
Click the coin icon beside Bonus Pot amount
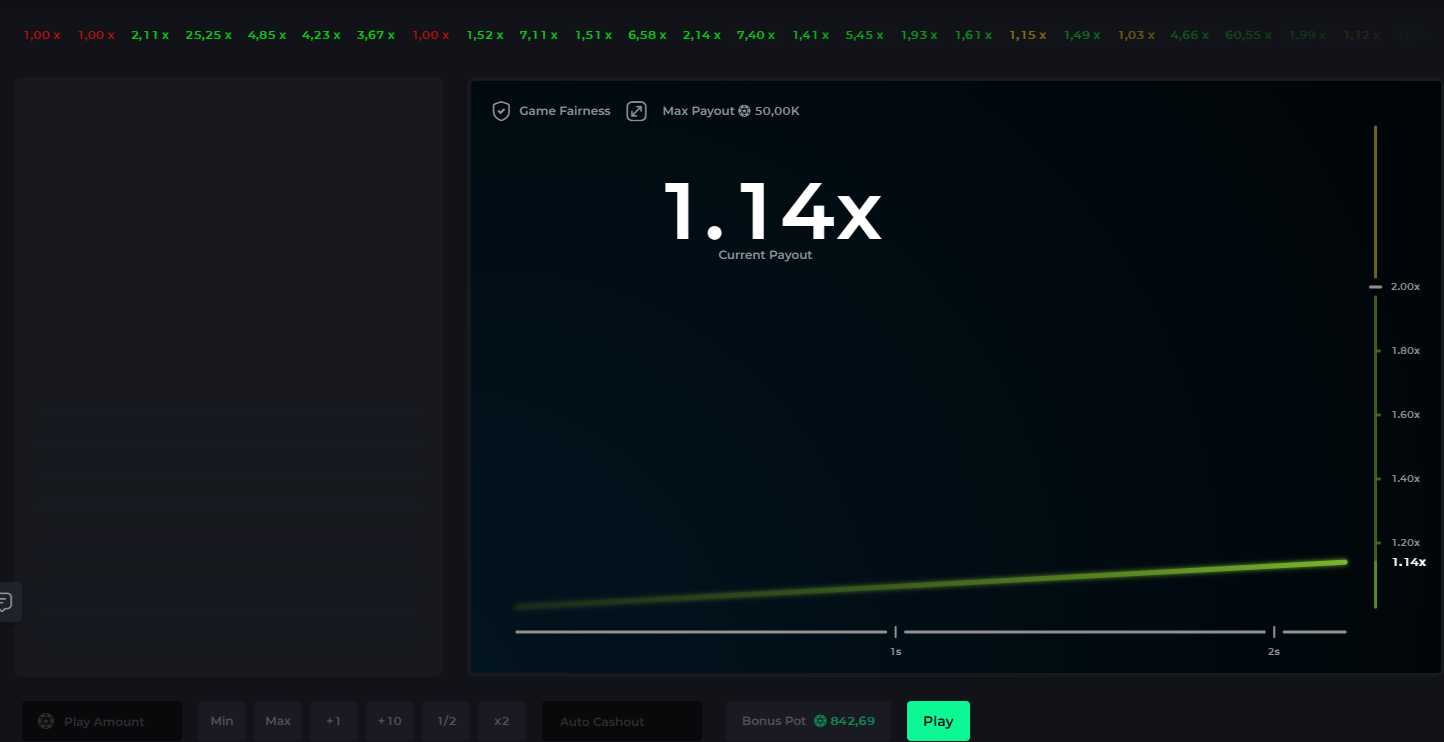[819, 720]
